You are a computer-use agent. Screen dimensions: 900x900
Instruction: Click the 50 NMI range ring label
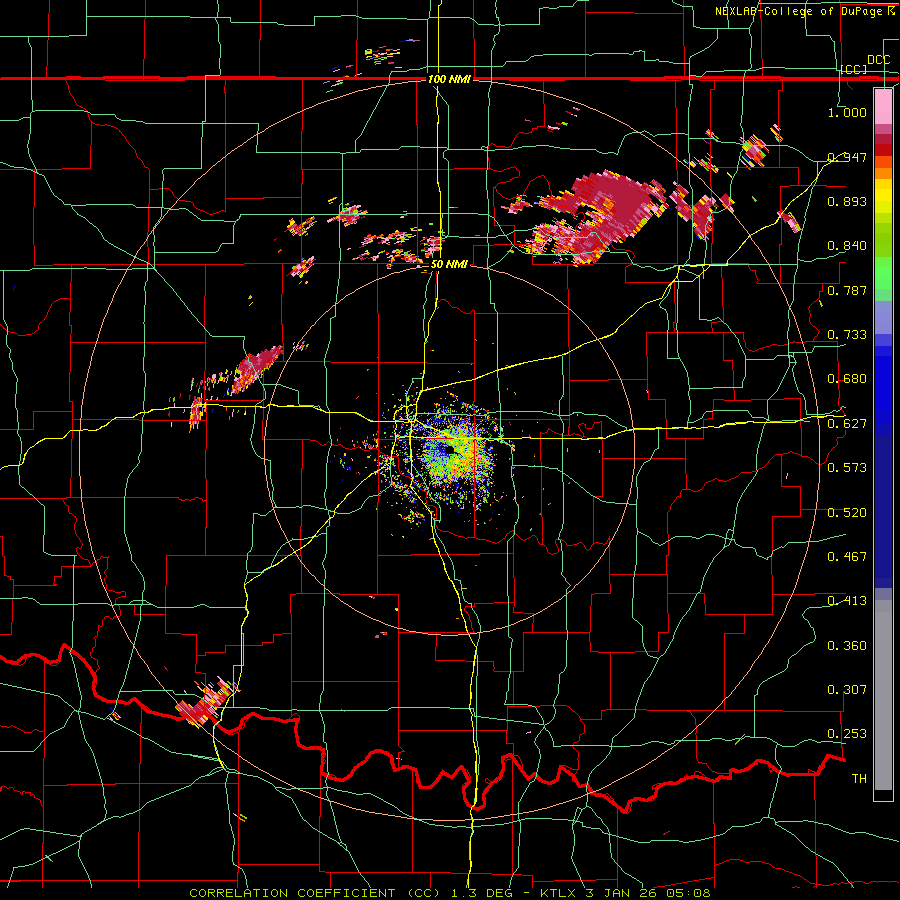[449, 265]
